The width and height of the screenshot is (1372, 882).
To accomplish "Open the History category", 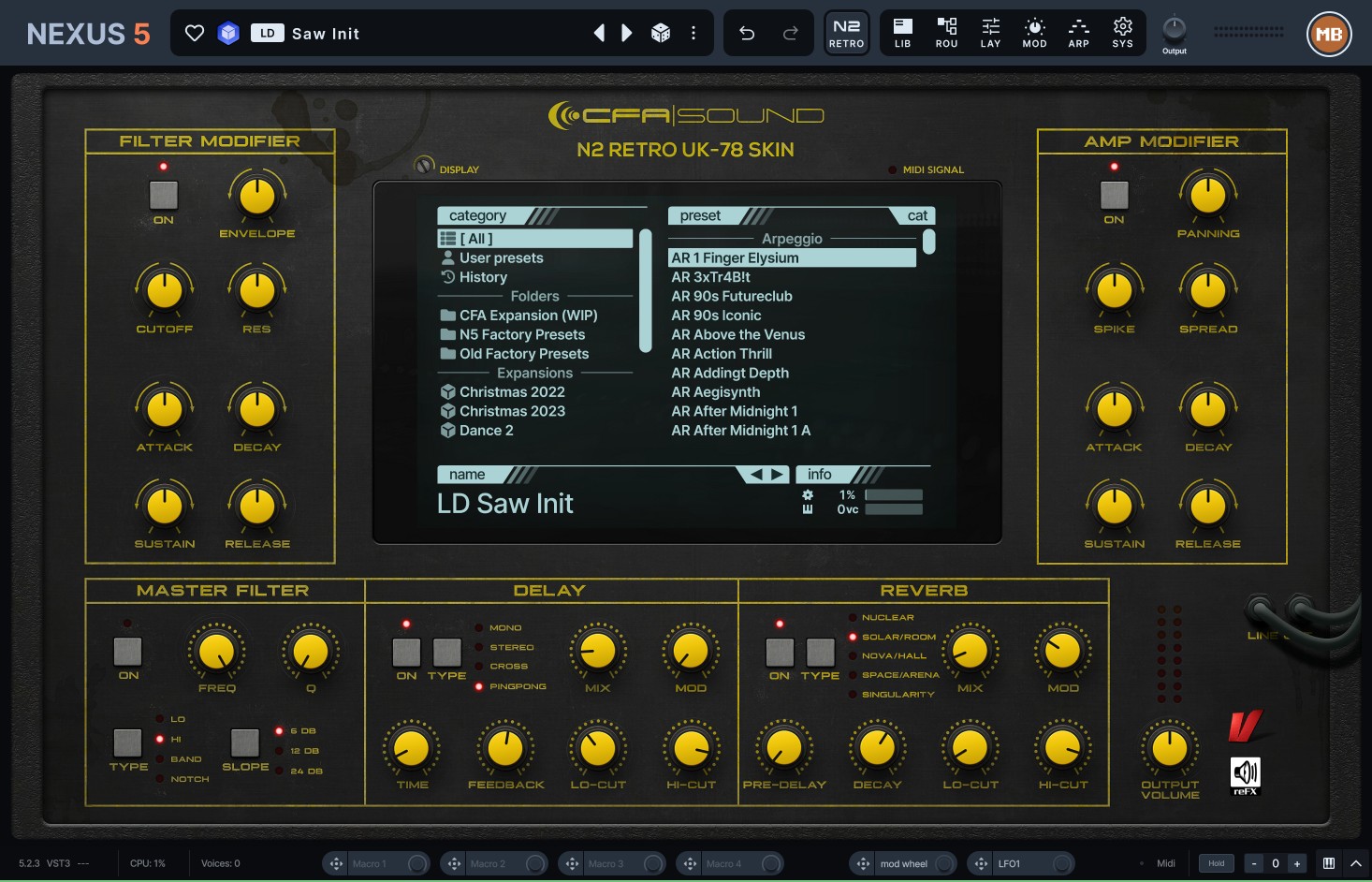I will (535, 277).
